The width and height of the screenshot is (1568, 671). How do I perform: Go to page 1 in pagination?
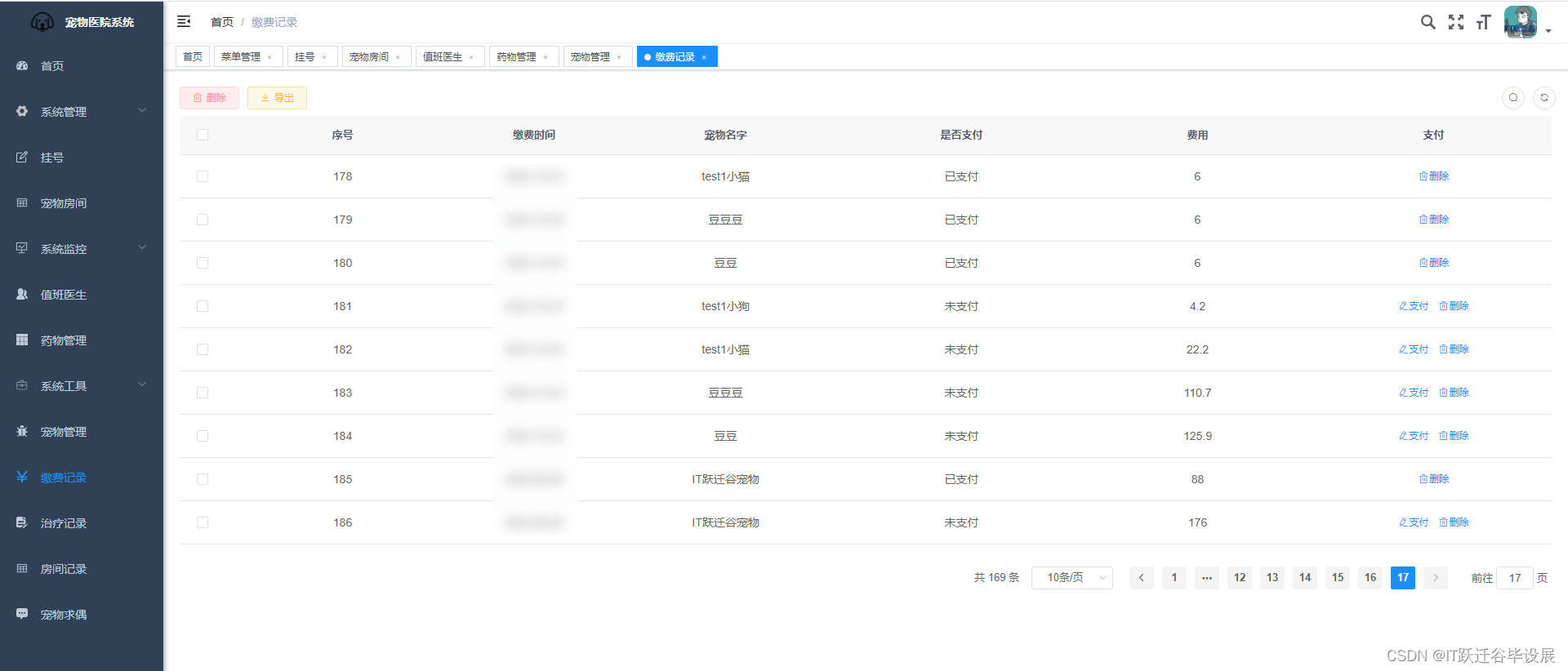pyautogui.click(x=1174, y=577)
